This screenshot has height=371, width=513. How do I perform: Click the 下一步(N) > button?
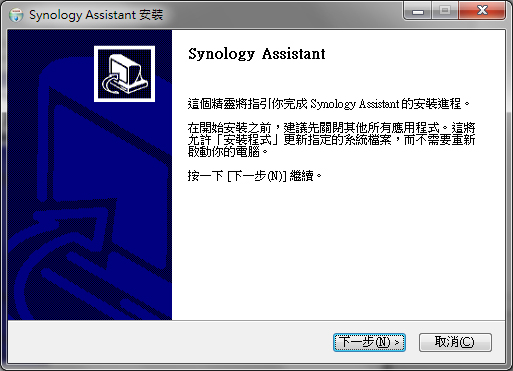click(x=369, y=342)
